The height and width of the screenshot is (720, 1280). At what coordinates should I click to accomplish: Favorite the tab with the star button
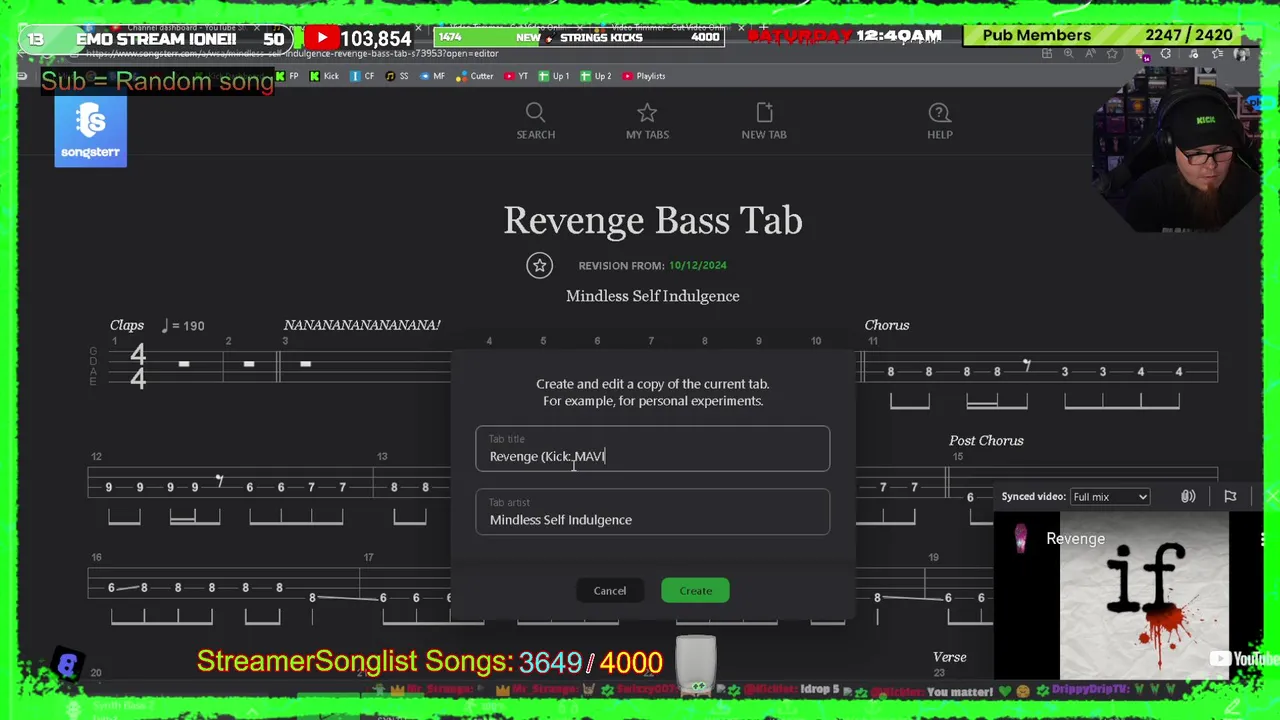[540, 265]
